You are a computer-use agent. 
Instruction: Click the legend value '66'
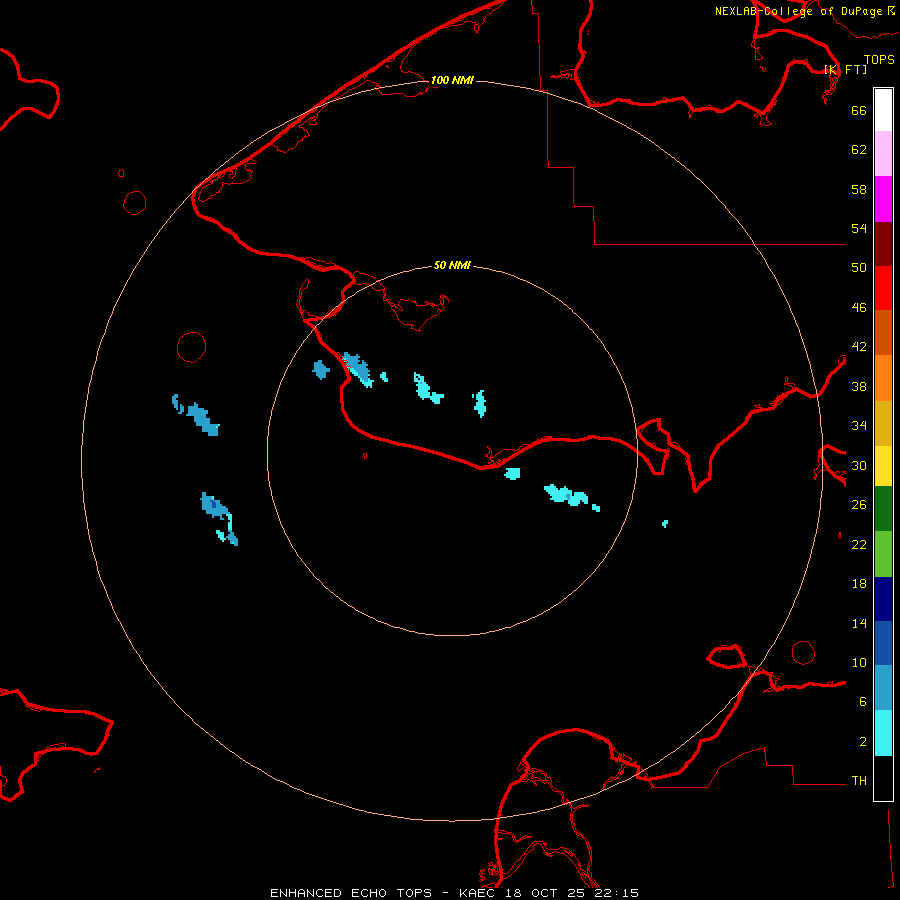[859, 110]
